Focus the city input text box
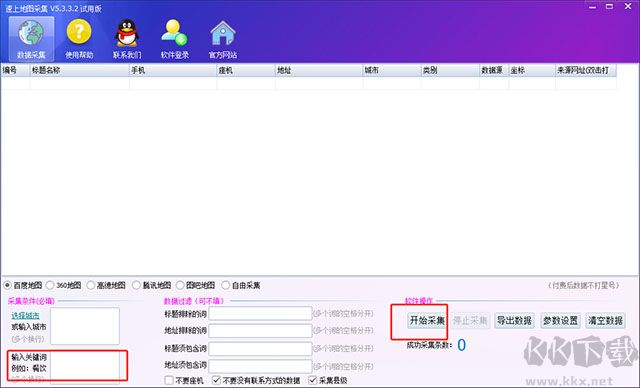Viewport: 640px width, 388px height. pyautogui.click(x=85, y=326)
